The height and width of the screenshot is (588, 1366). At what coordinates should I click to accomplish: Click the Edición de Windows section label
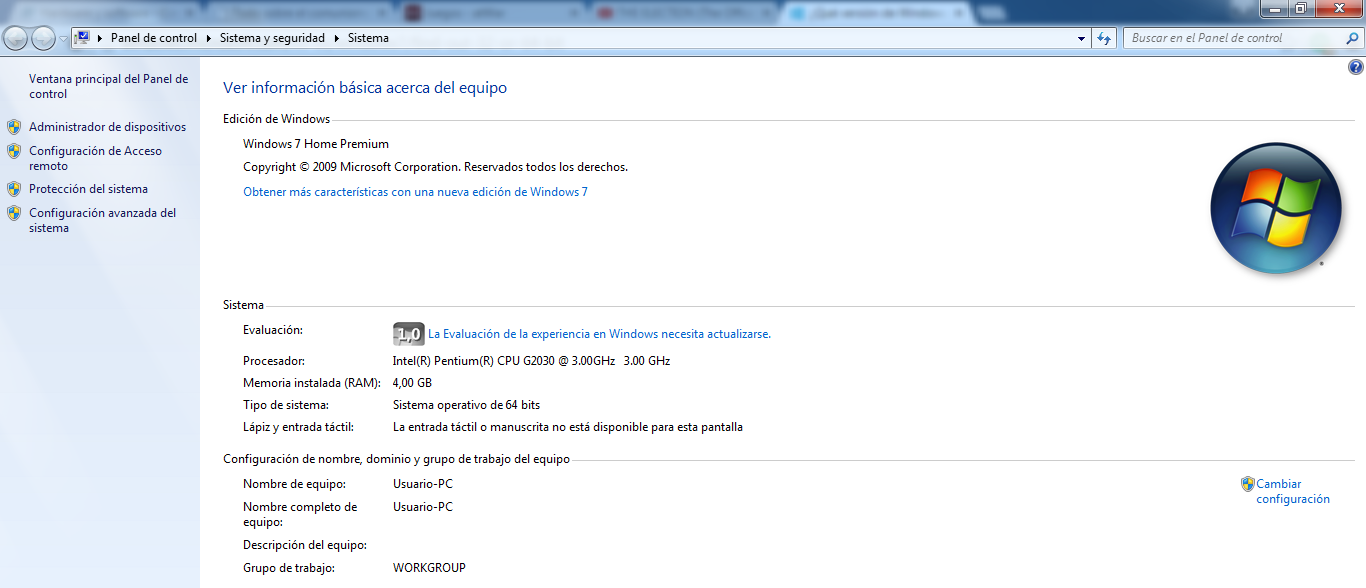point(276,119)
